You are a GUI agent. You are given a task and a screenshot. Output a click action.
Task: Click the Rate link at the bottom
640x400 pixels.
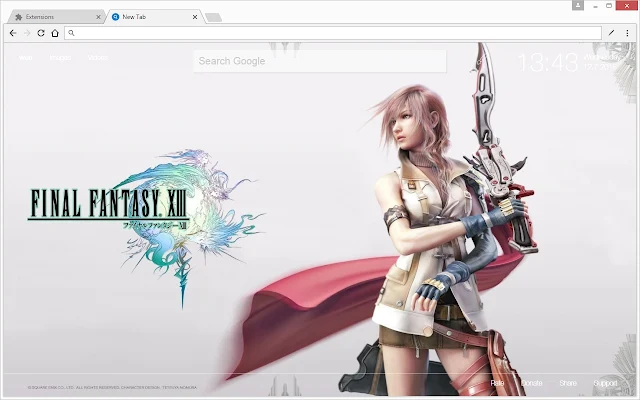pyautogui.click(x=497, y=383)
